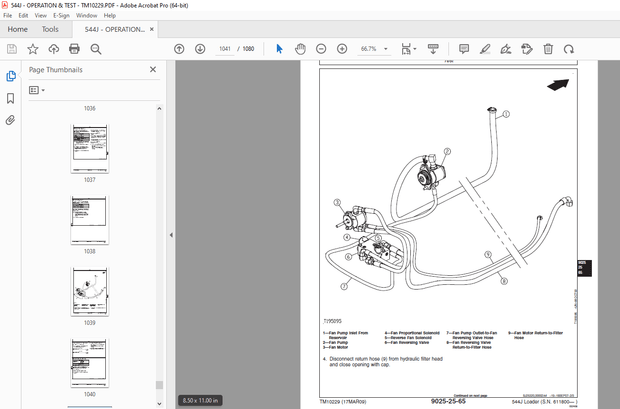This screenshot has height=409, width=620.
Task: Click thumbnail scrollbar down arrow
Action: coord(159,404)
